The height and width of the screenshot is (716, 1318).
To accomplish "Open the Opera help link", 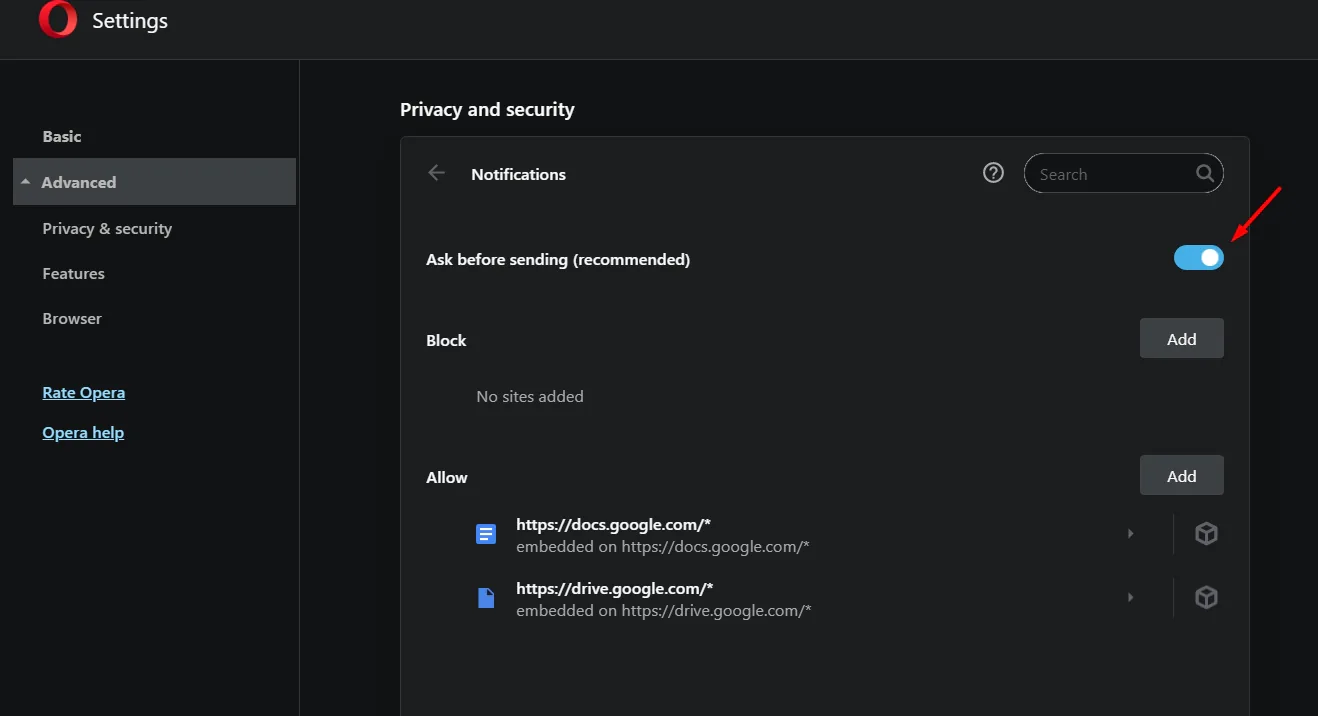I will coord(83,432).
